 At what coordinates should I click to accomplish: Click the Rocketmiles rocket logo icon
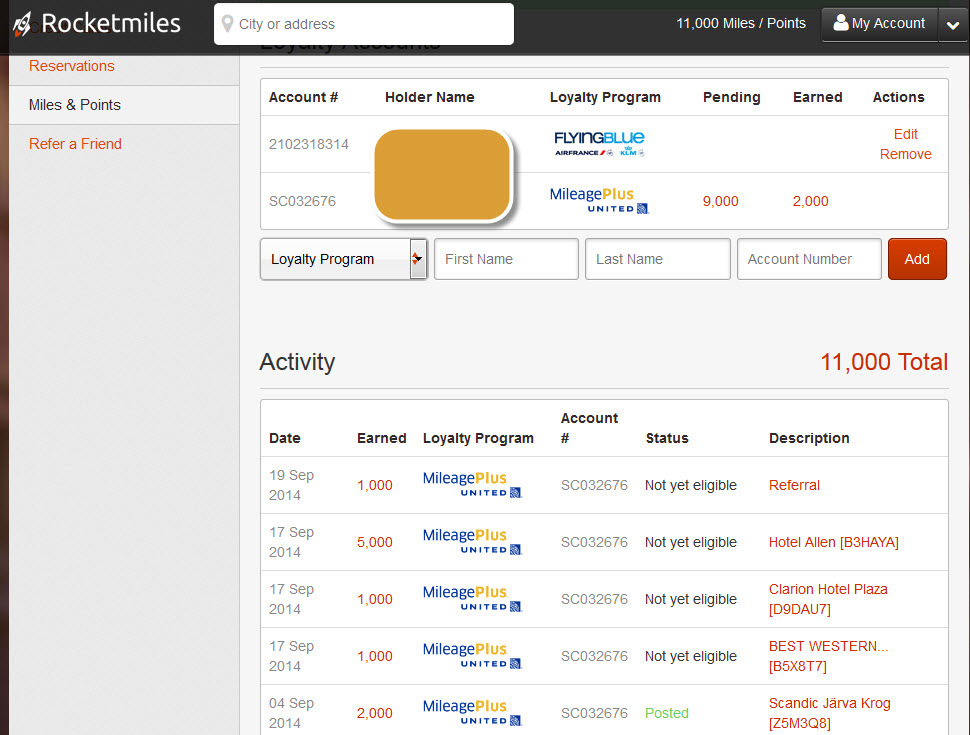[22, 24]
